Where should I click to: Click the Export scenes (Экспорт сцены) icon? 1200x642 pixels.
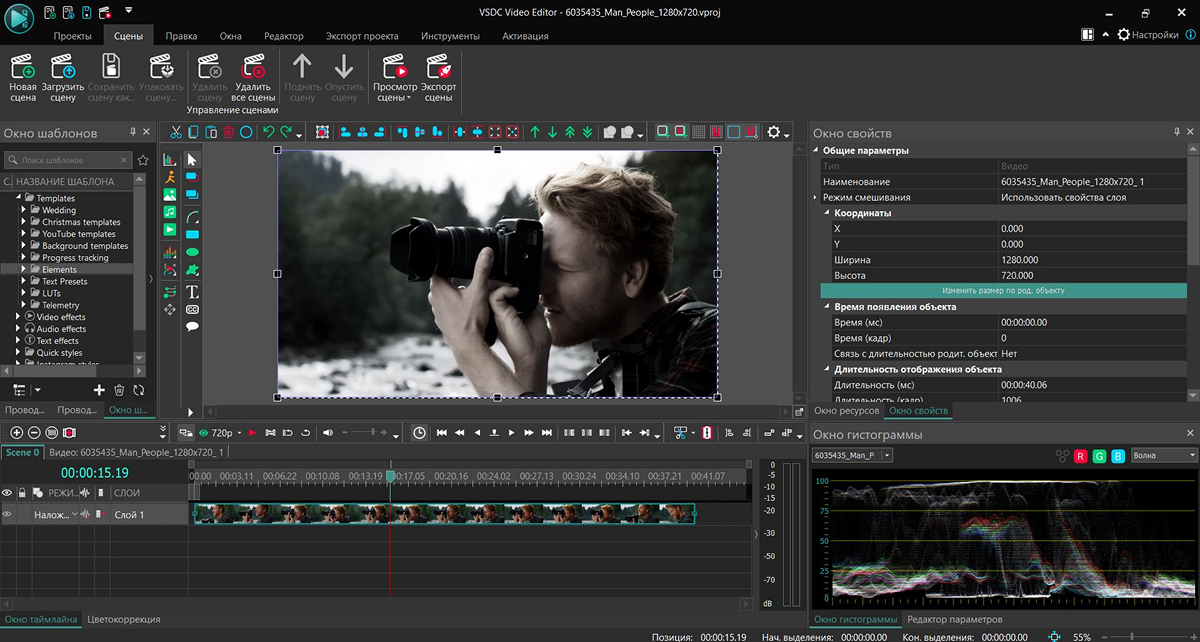(x=438, y=70)
